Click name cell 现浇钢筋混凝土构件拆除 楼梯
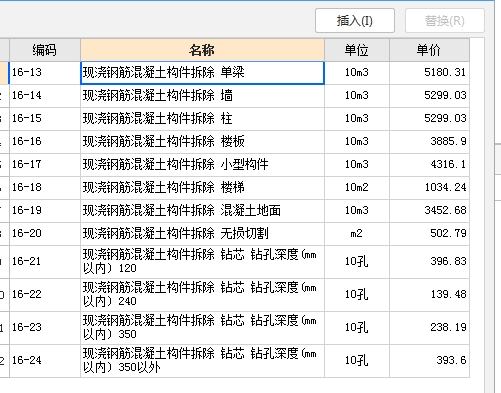Viewport: 501px width, 393px height. (202, 188)
